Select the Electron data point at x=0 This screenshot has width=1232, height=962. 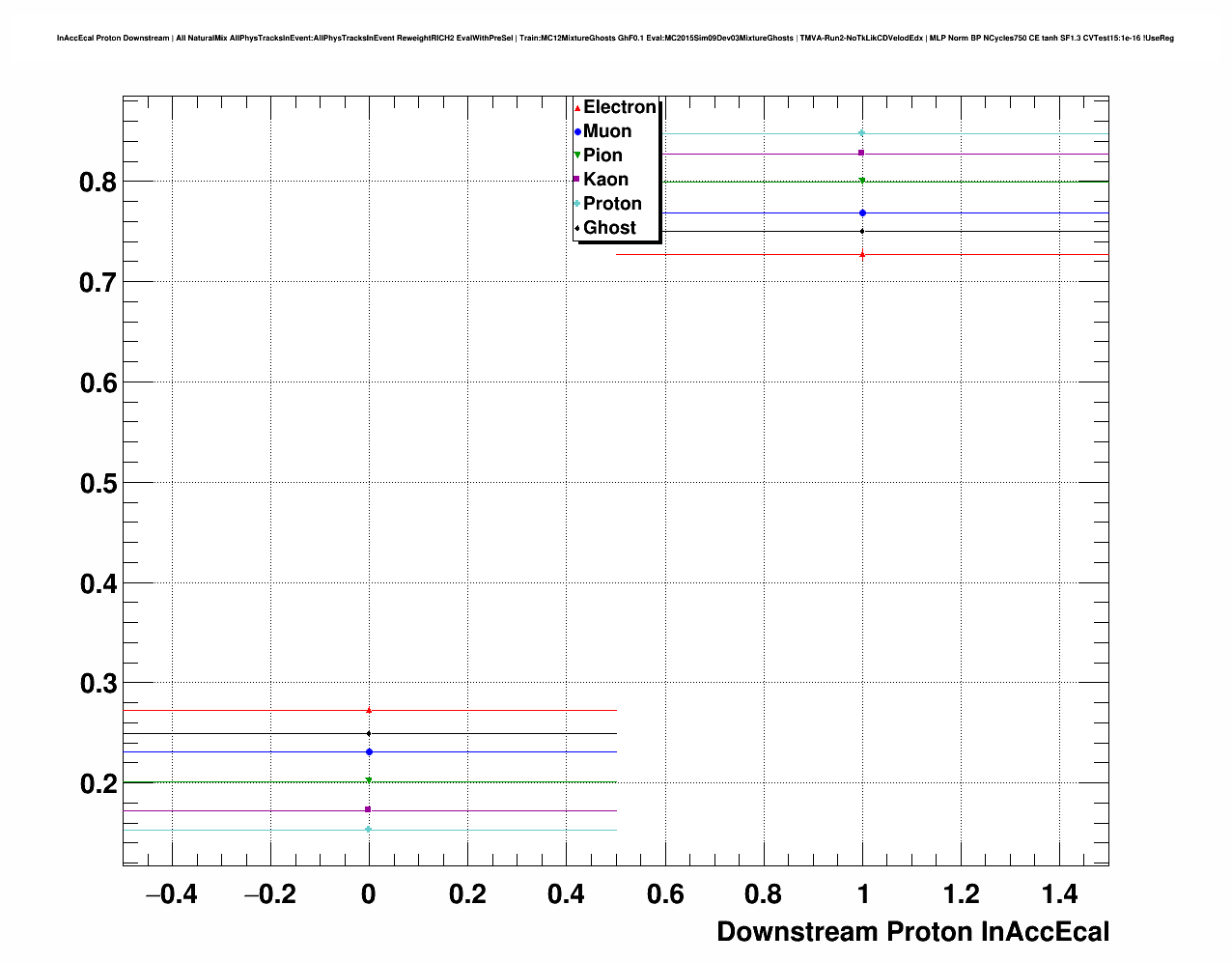[x=369, y=710]
